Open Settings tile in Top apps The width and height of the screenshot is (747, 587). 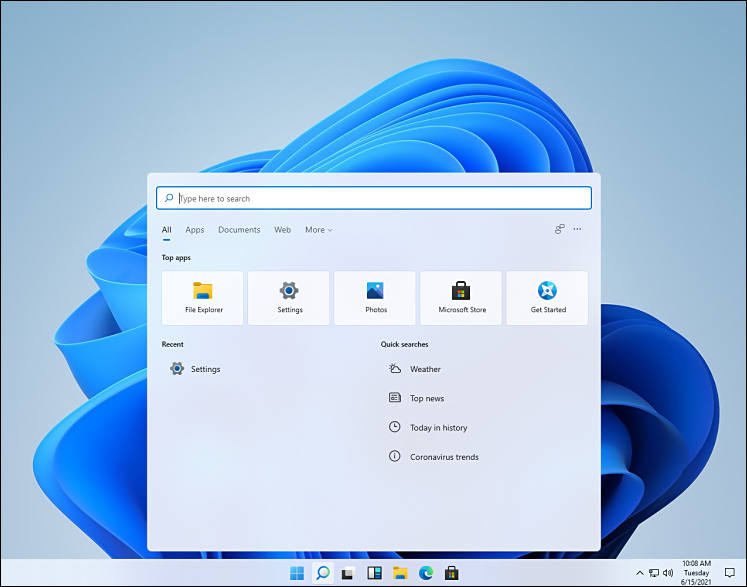click(289, 298)
